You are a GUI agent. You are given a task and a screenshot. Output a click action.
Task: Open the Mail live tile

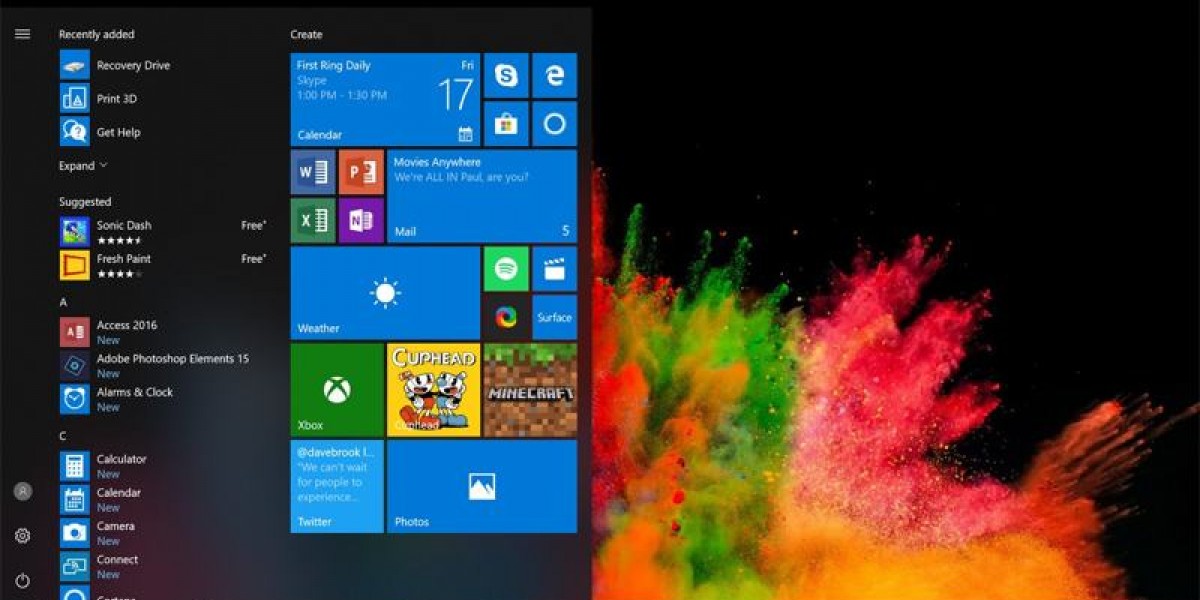482,196
